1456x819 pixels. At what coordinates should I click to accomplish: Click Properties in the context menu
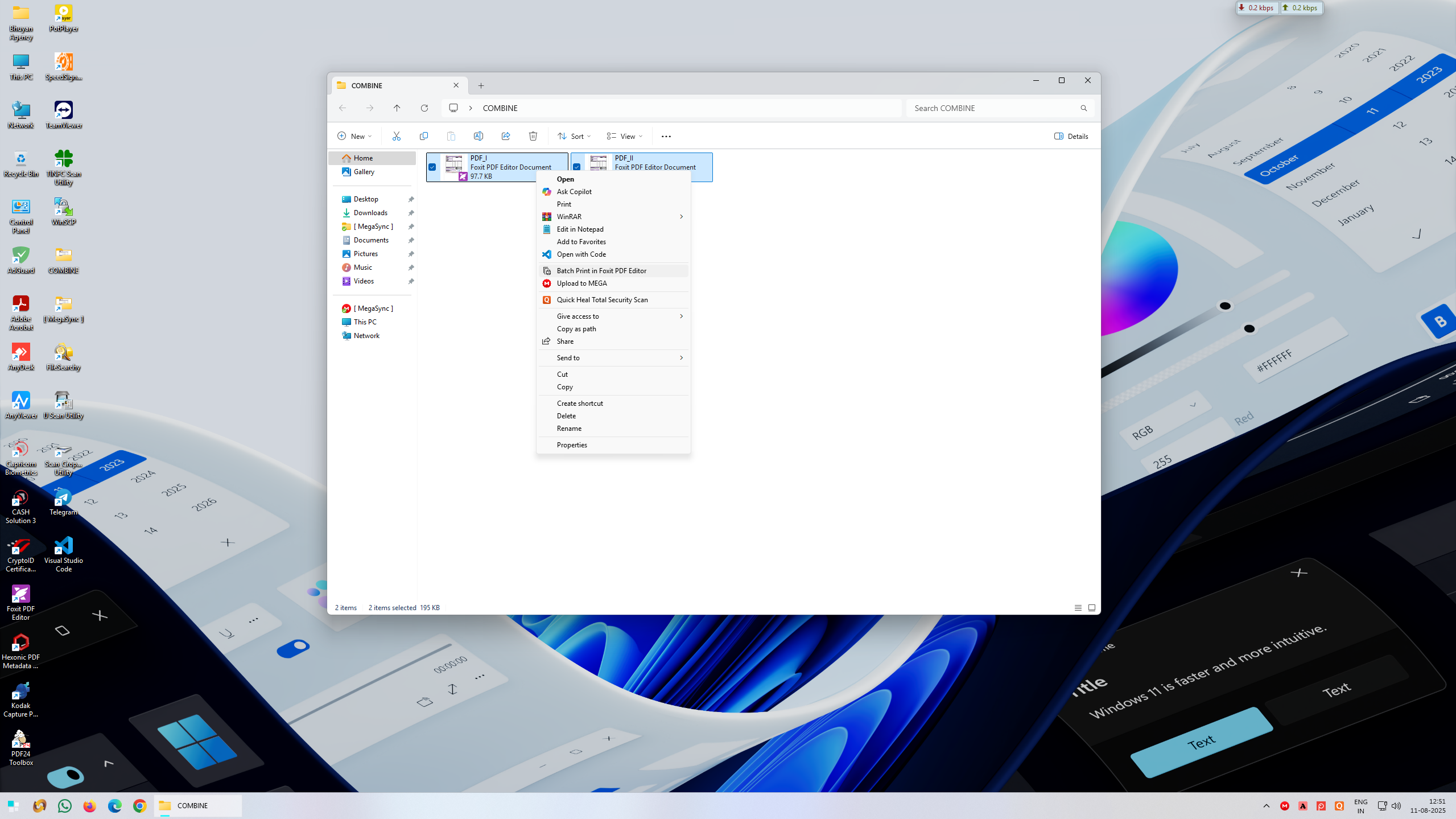pos(613,445)
